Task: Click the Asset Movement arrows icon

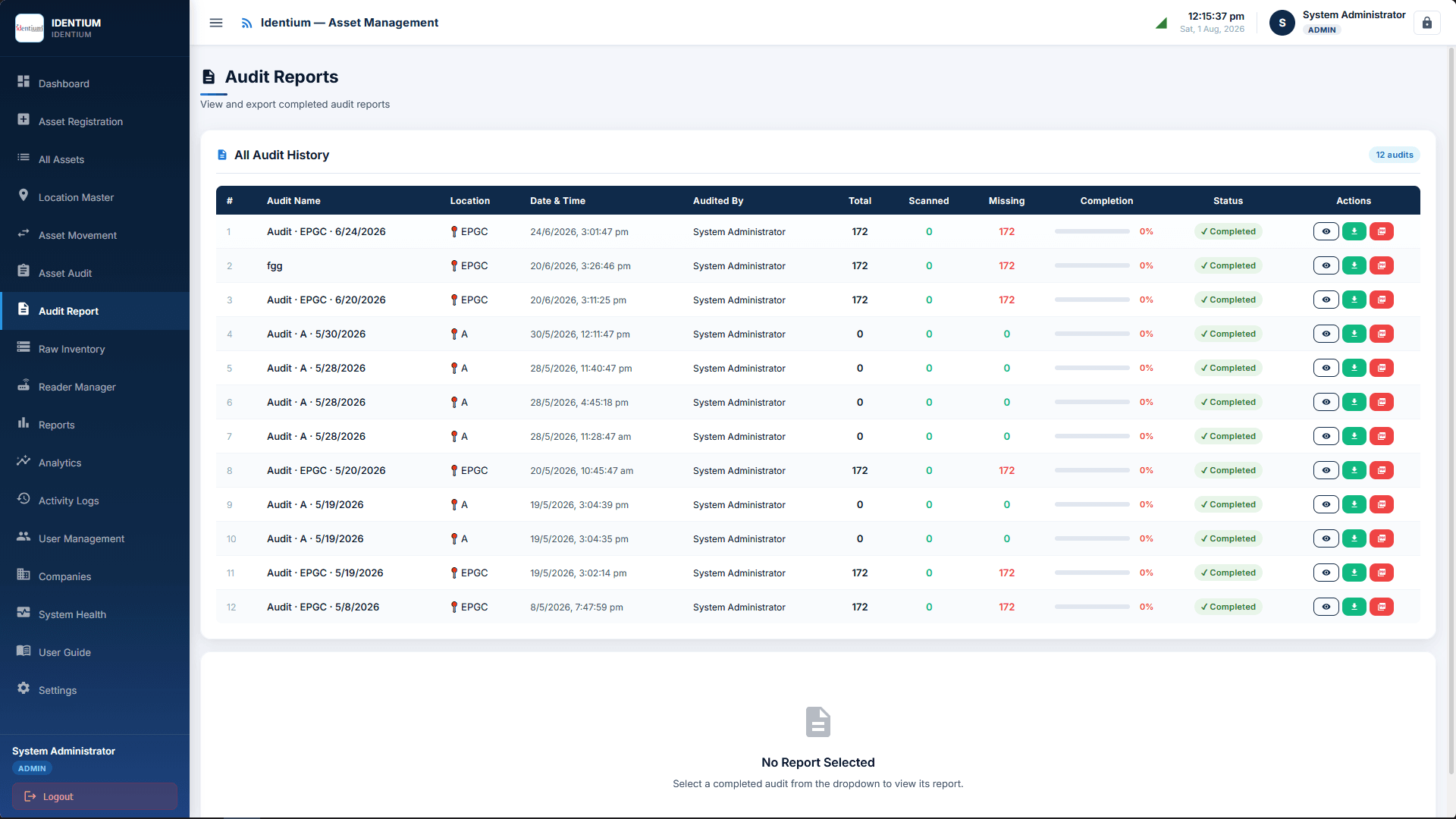Action: coord(24,233)
